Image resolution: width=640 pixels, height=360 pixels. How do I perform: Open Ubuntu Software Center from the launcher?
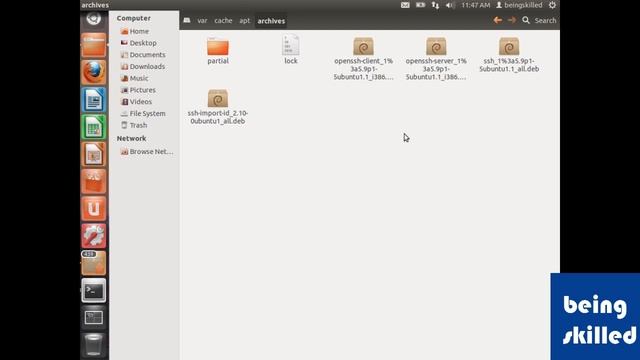point(93,182)
